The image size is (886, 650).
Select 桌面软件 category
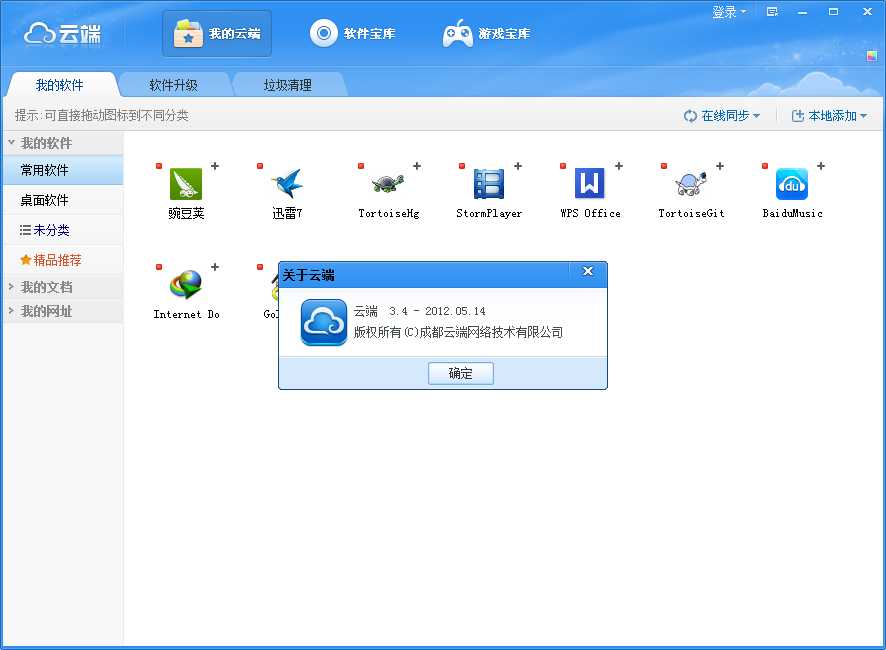coord(62,200)
